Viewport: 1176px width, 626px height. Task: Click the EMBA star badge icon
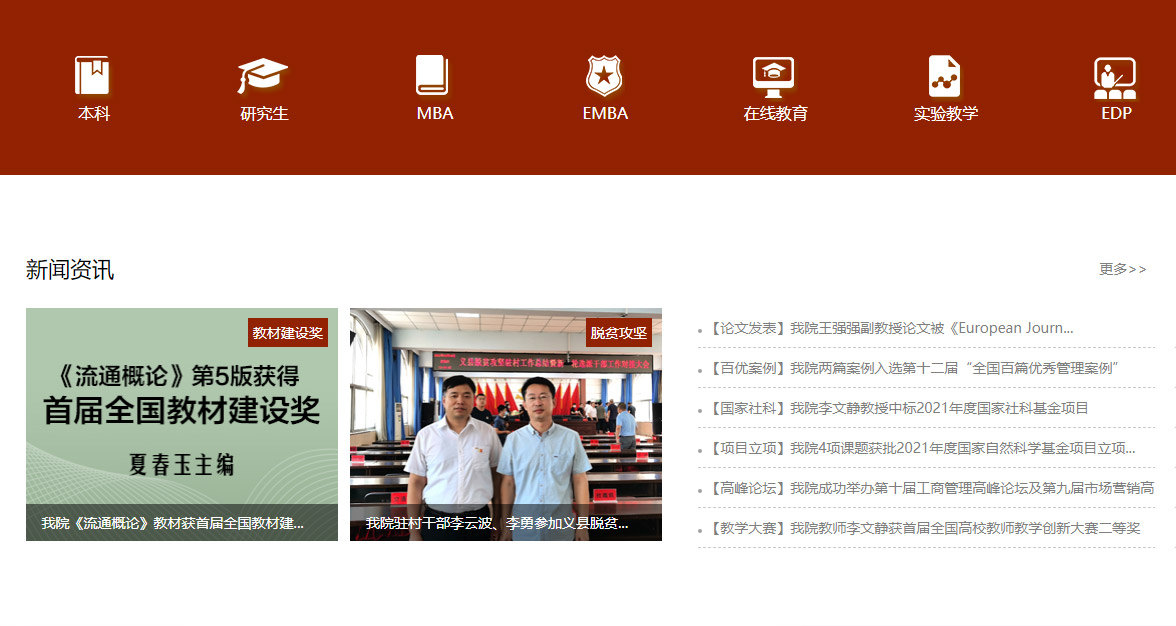point(604,76)
